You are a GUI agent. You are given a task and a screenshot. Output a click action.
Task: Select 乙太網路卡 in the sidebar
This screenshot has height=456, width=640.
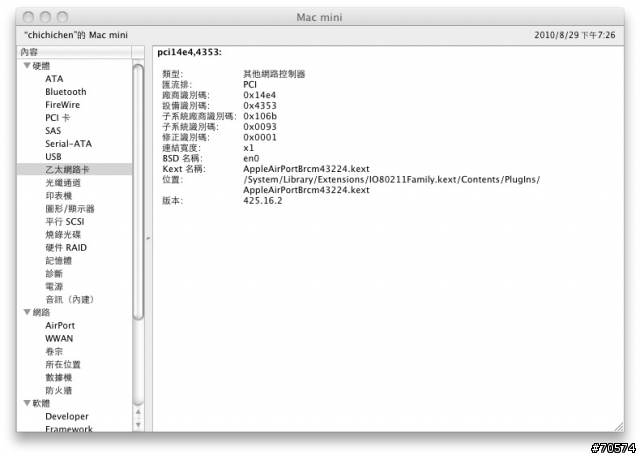click(67, 169)
